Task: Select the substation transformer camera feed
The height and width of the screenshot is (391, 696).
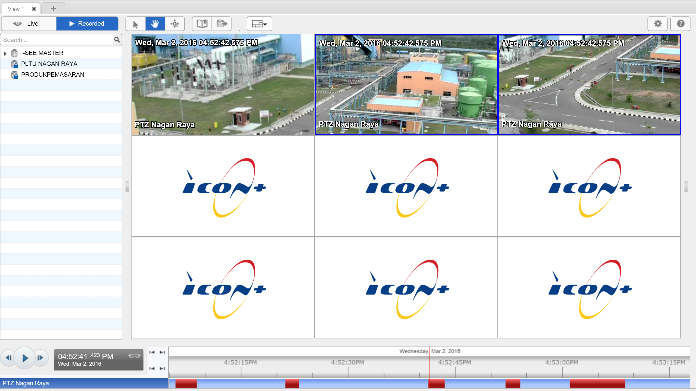Action: (223, 85)
